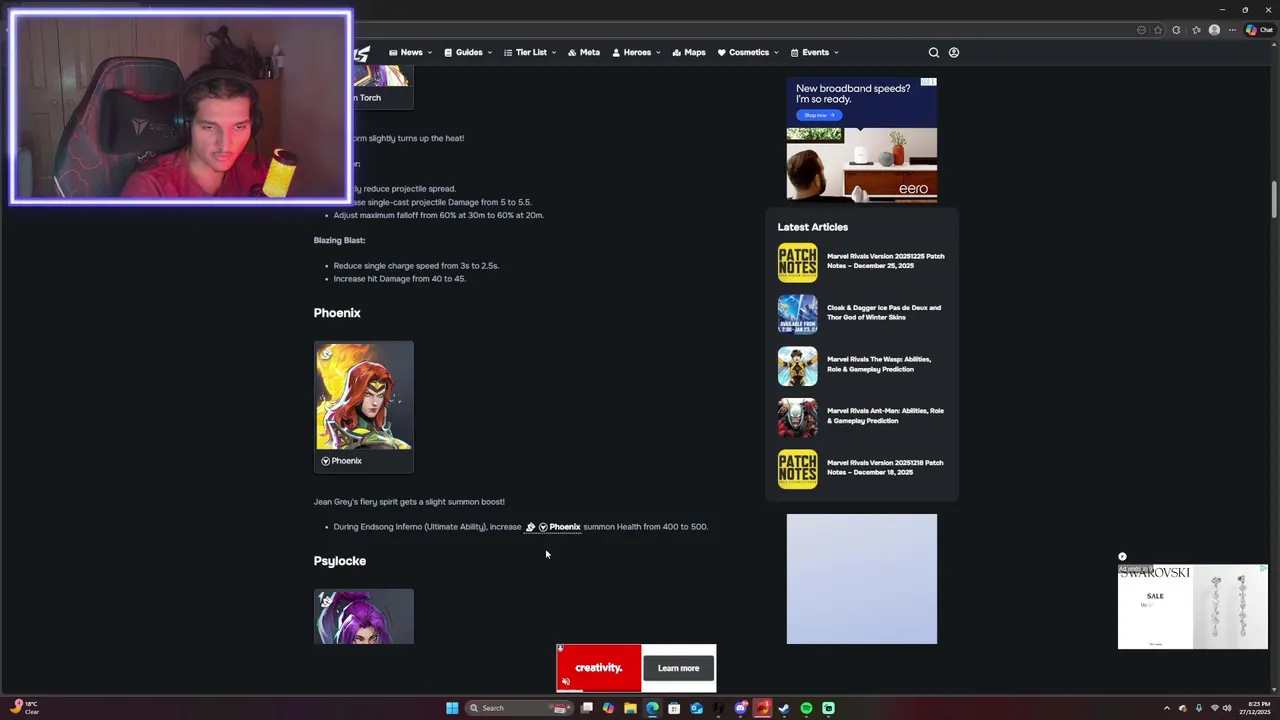Open the Copilot Chat button
Image resolution: width=1280 pixels, height=720 pixels.
click(x=1259, y=30)
